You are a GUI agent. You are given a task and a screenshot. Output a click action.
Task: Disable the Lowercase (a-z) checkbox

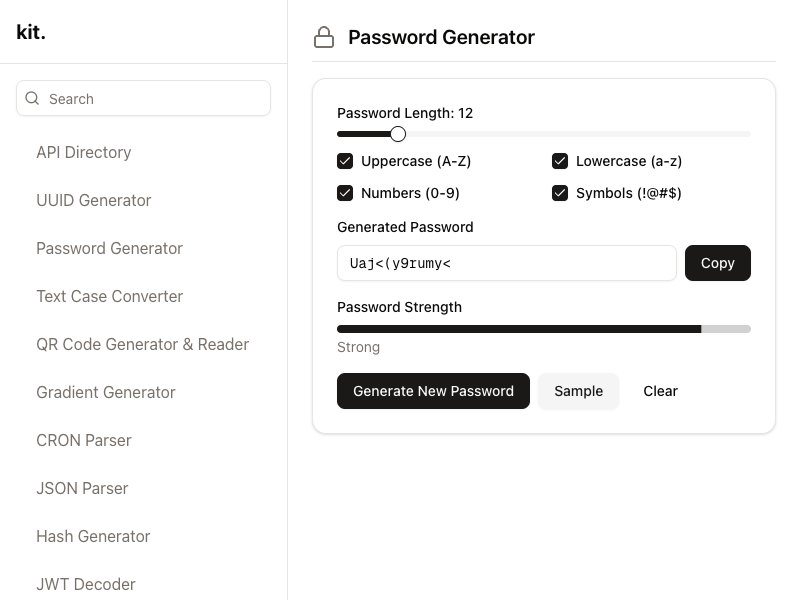[560, 161]
